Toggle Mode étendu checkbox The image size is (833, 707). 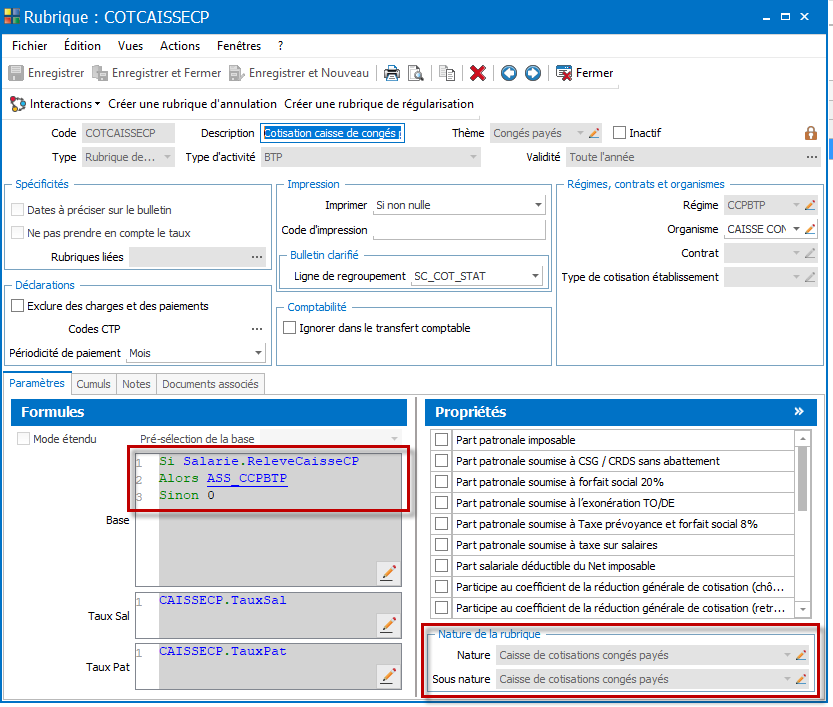(23, 439)
